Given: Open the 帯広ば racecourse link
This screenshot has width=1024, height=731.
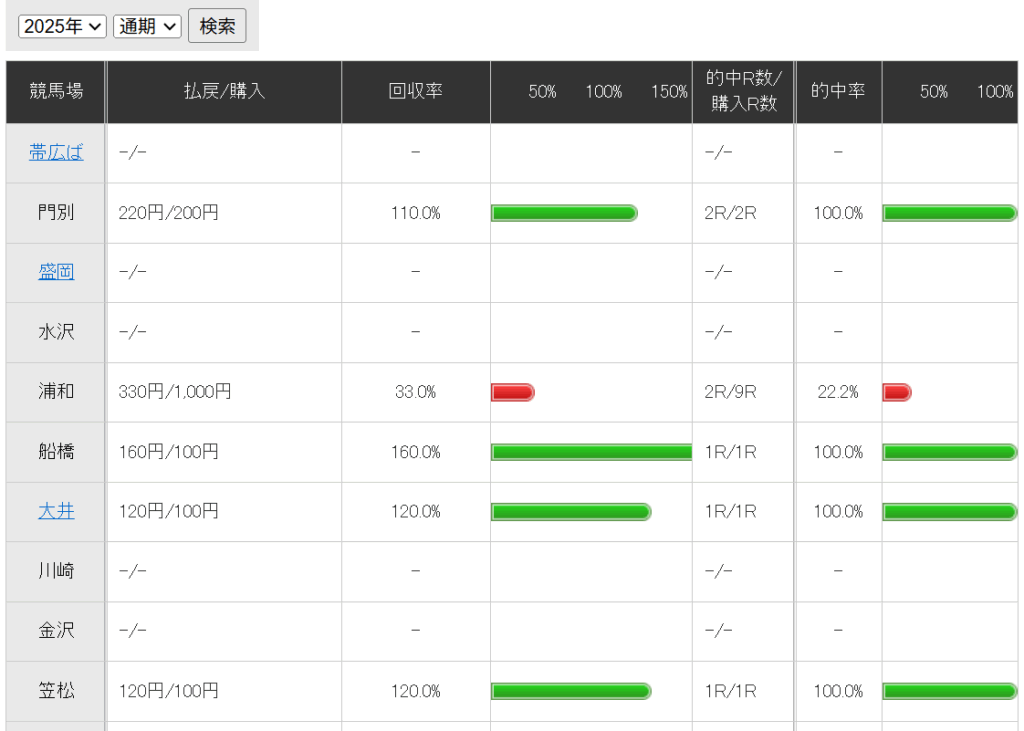Looking at the screenshot, I should [x=56, y=153].
